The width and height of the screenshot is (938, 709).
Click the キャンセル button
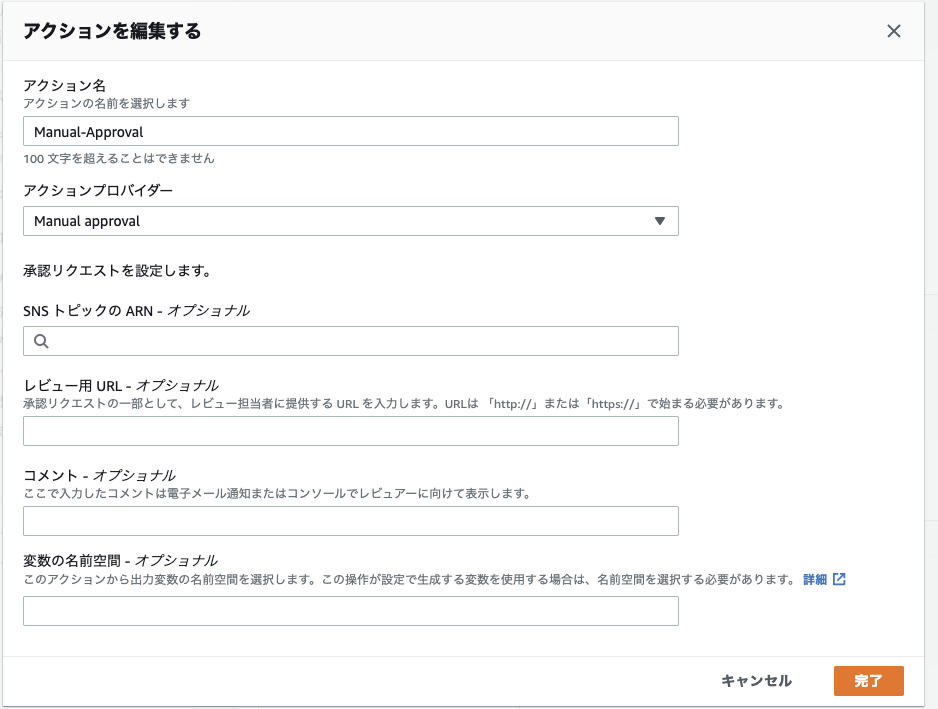756,681
